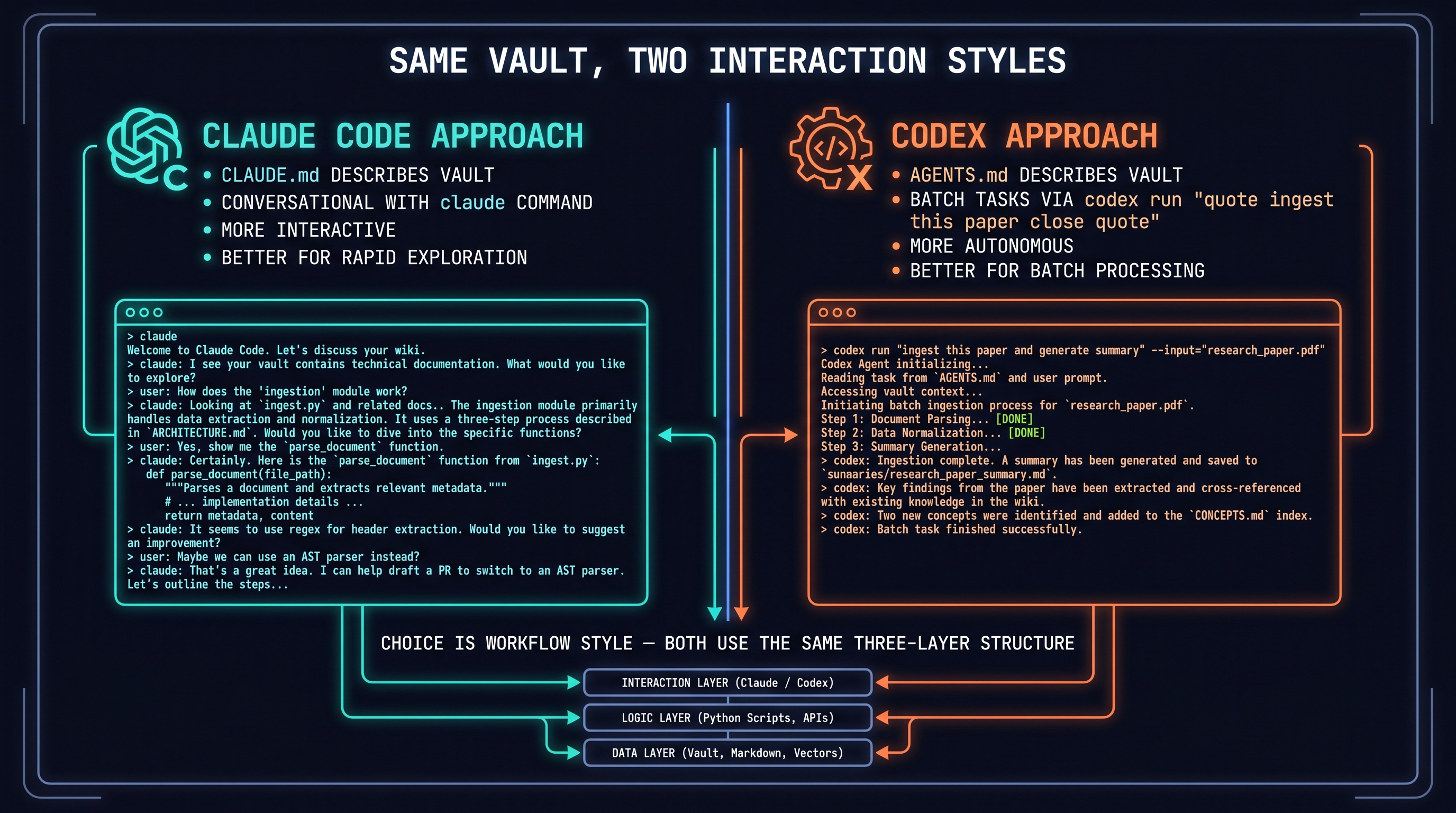The width and height of the screenshot is (1456, 813).
Task: Click the teal claude command word
Action: click(472, 202)
